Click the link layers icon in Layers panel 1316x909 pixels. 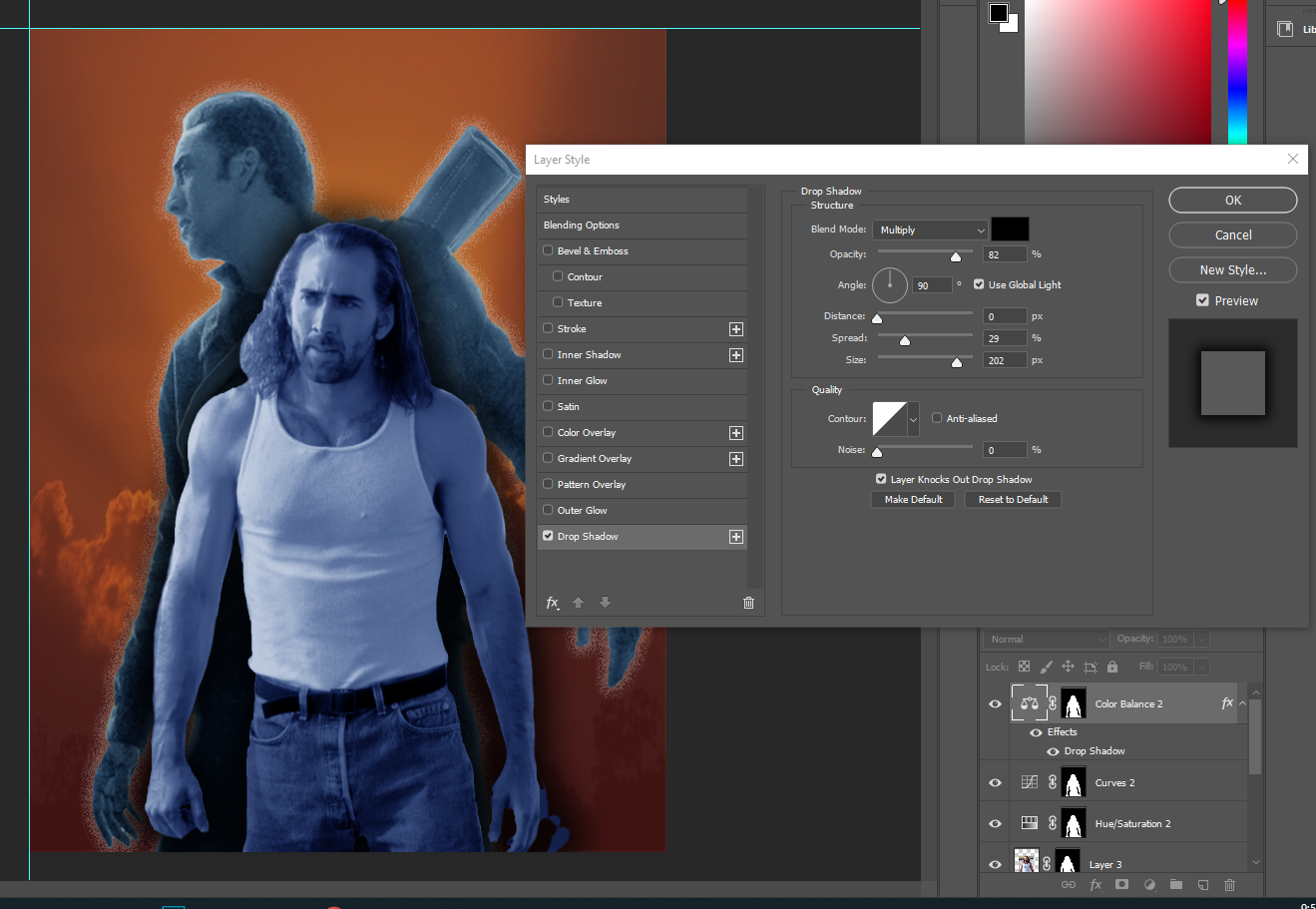coord(1069,885)
